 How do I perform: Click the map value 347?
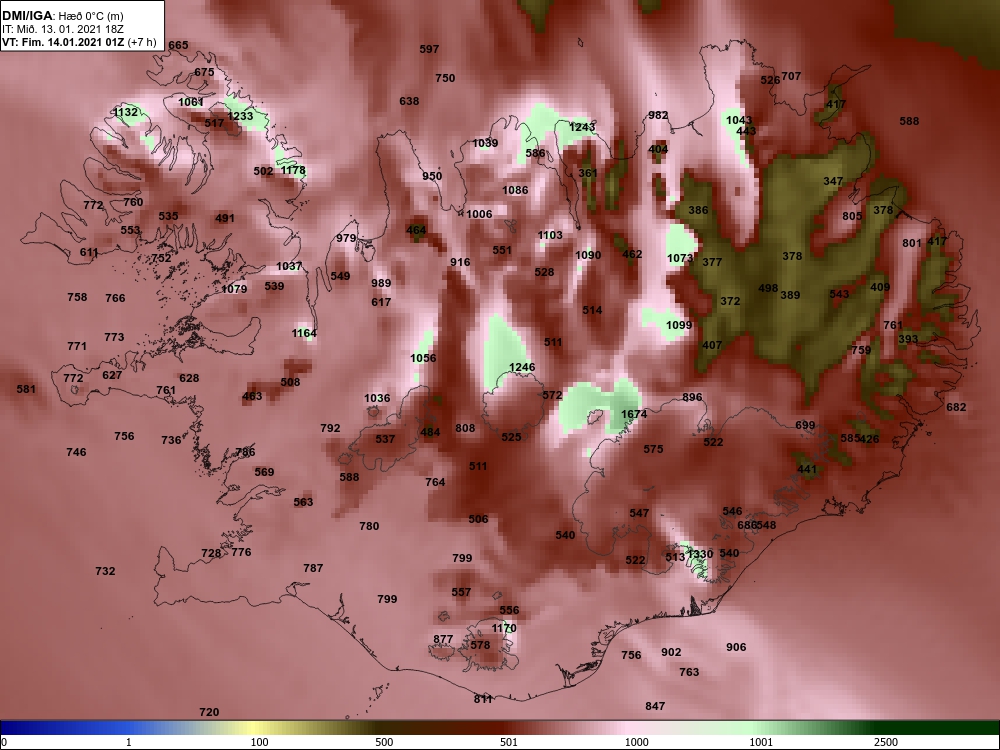(833, 181)
